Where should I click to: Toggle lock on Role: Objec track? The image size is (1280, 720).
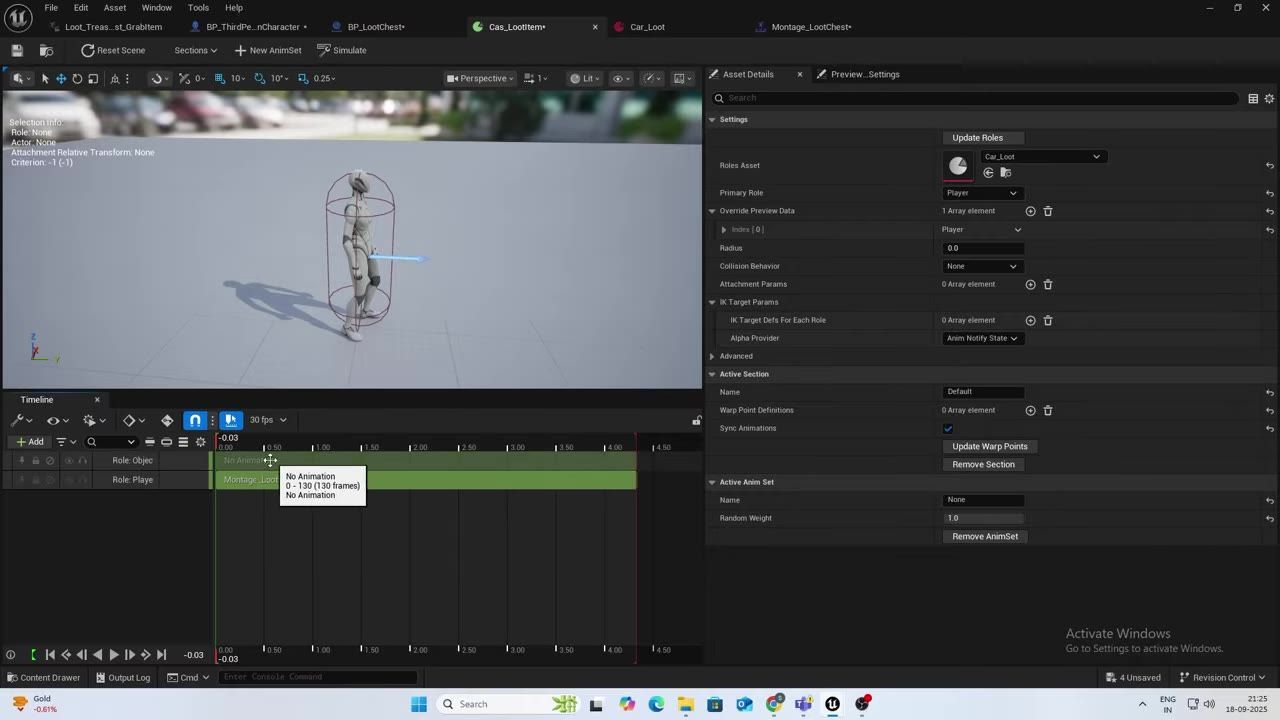click(36, 461)
